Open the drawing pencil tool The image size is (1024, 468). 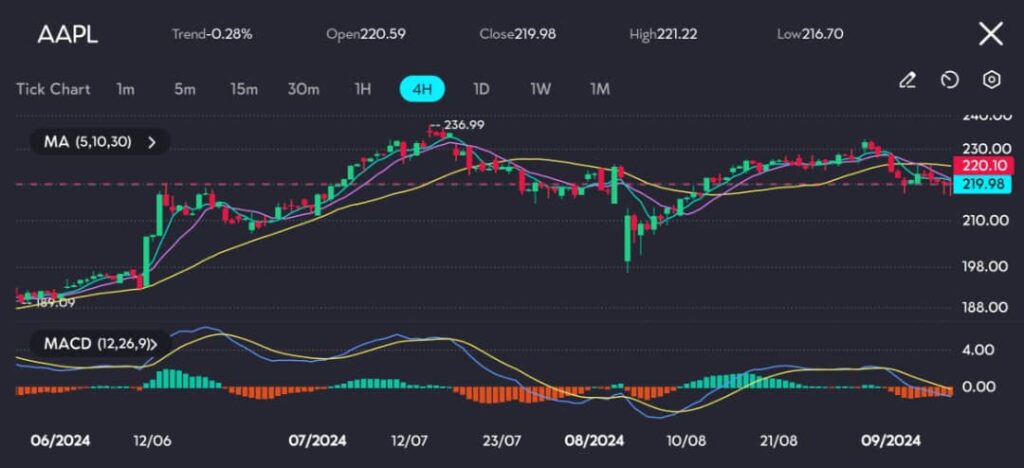click(907, 80)
